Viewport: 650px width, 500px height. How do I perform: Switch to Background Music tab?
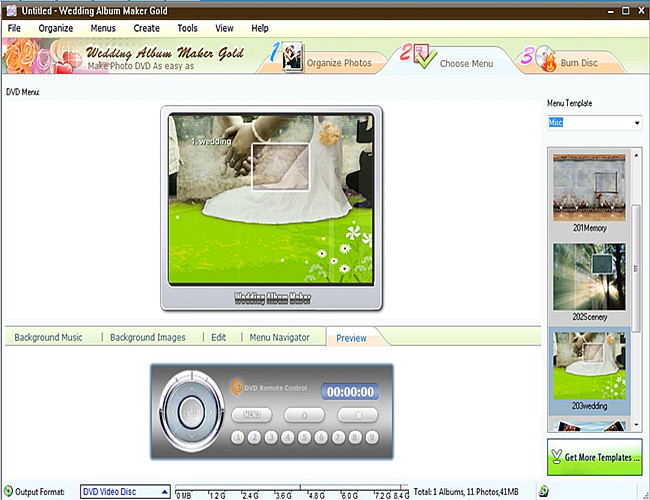[x=48, y=337]
